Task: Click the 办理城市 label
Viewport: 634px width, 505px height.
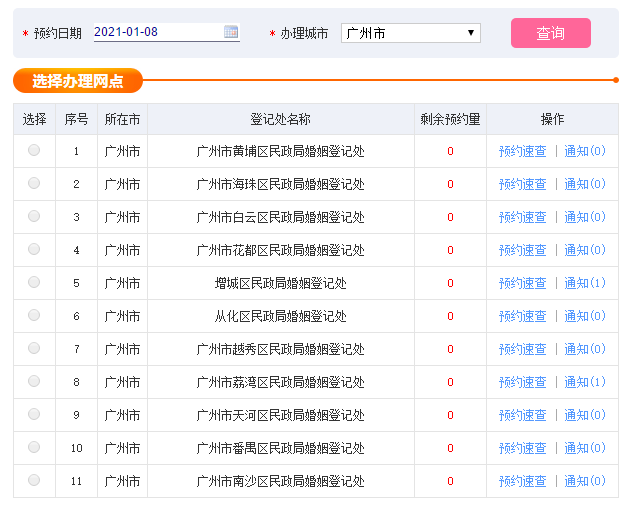Action: tap(304, 33)
